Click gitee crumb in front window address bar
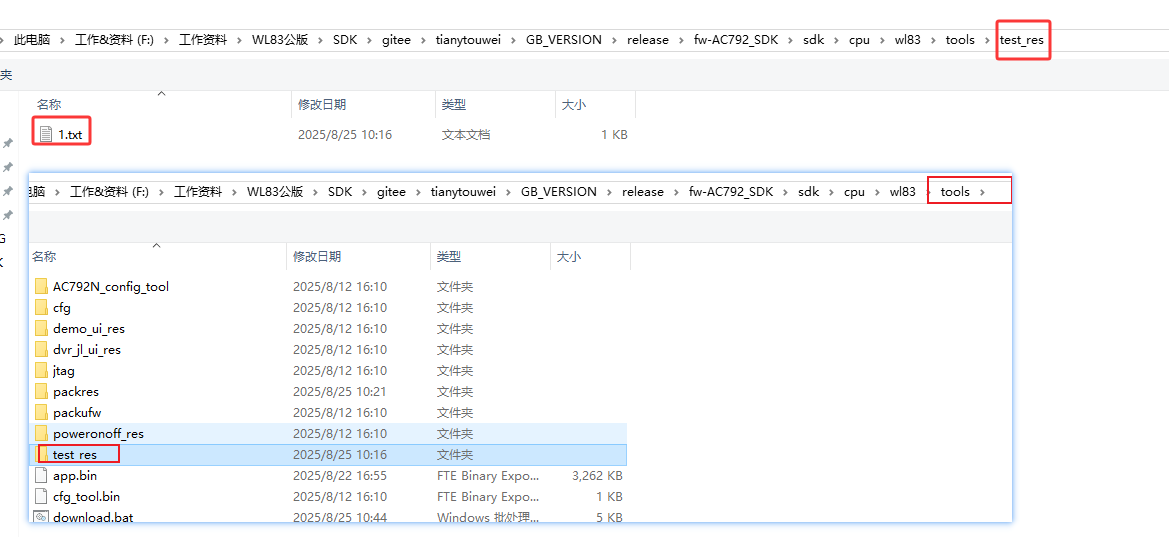The image size is (1169, 537). pyautogui.click(x=391, y=192)
